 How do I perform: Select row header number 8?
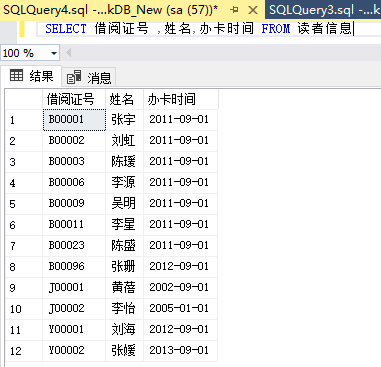pos(24,267)
